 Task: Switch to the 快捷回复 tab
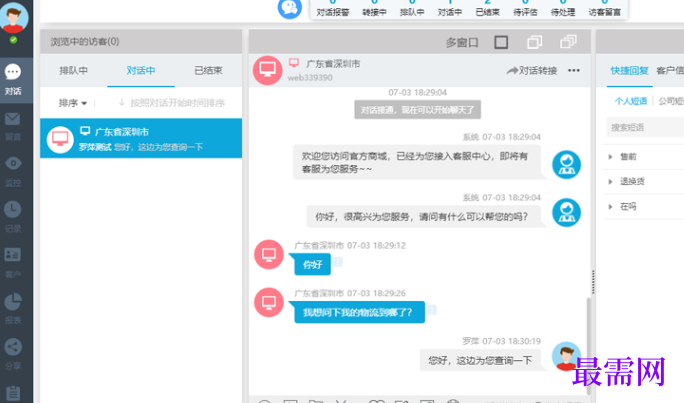tap(629, 71)
